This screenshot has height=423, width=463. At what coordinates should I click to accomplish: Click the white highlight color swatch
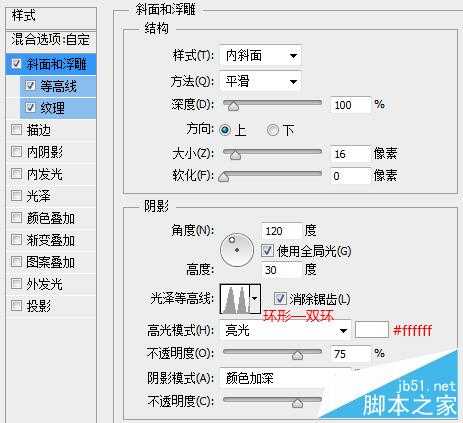point(372,330)
